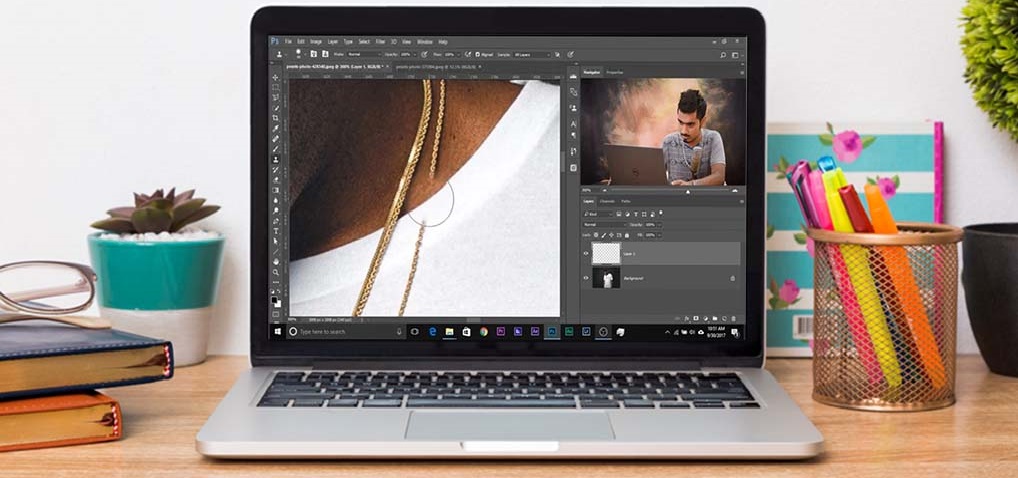Open the Sample dropdown in options bar
This screenshot has width=1018, height=478.
point(531,54)
